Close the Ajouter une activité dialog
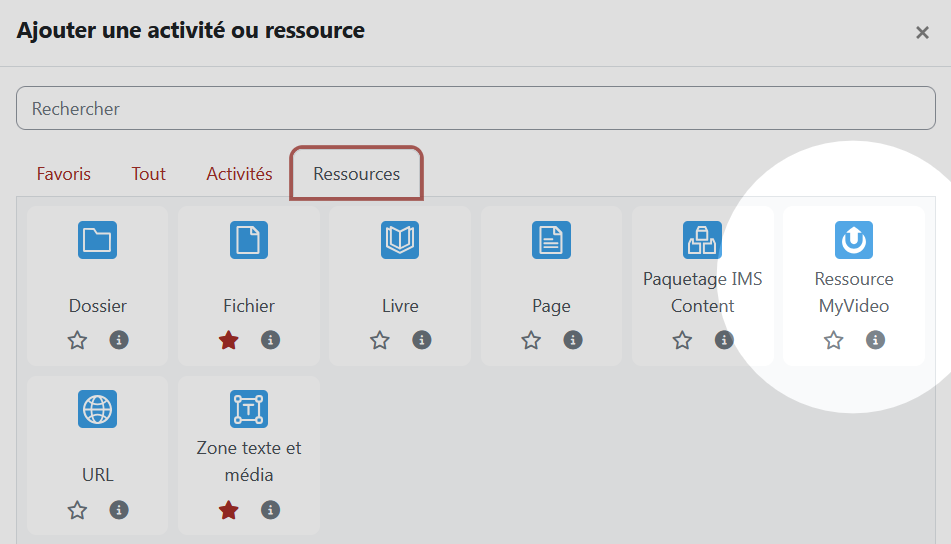Image resolution: width=951 pixels, height=544 pixels. pyautogui.click(x=922, y=33)
